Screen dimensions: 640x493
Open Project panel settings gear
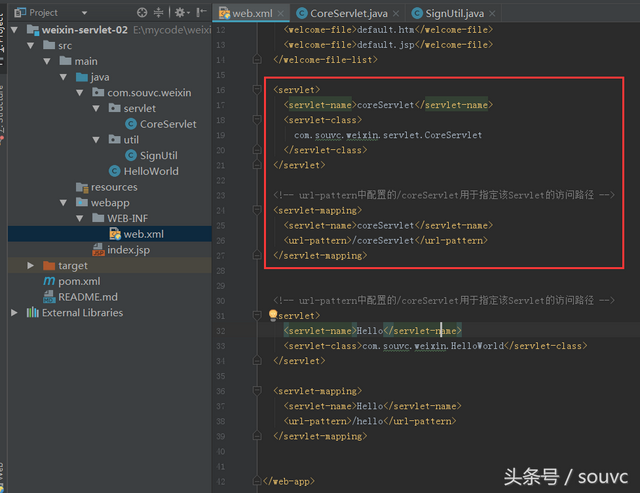pyautogui.click(x=180, y=13)
